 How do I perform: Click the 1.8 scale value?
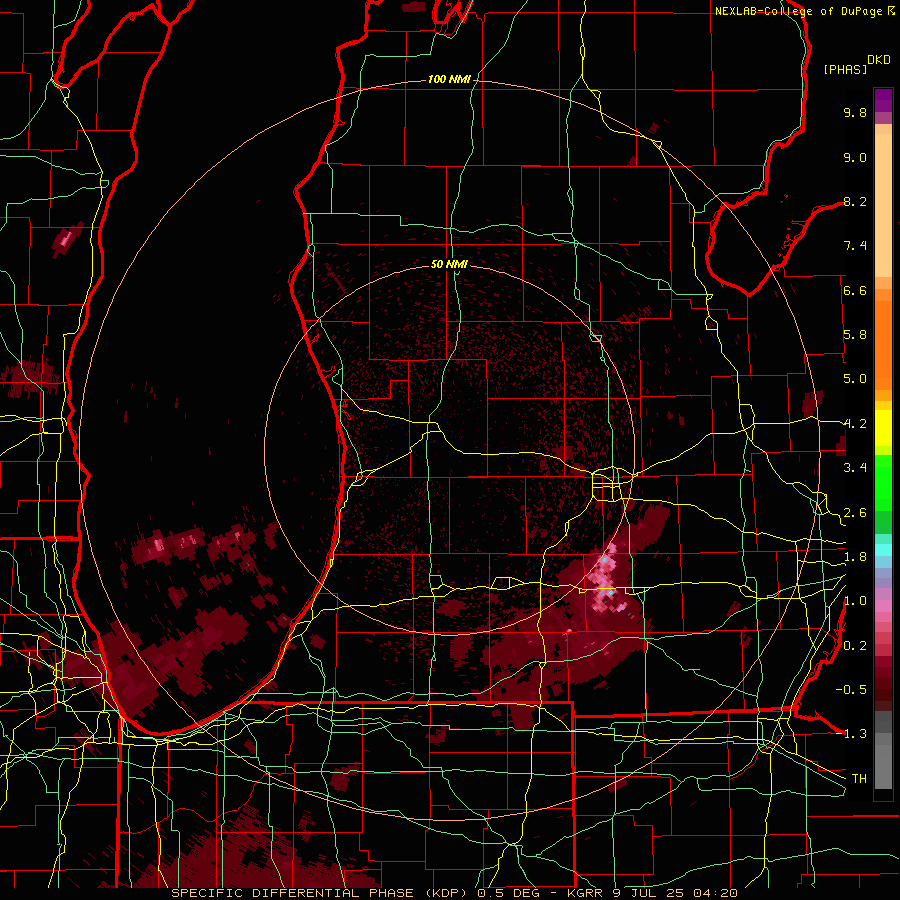tap(855, 557)
